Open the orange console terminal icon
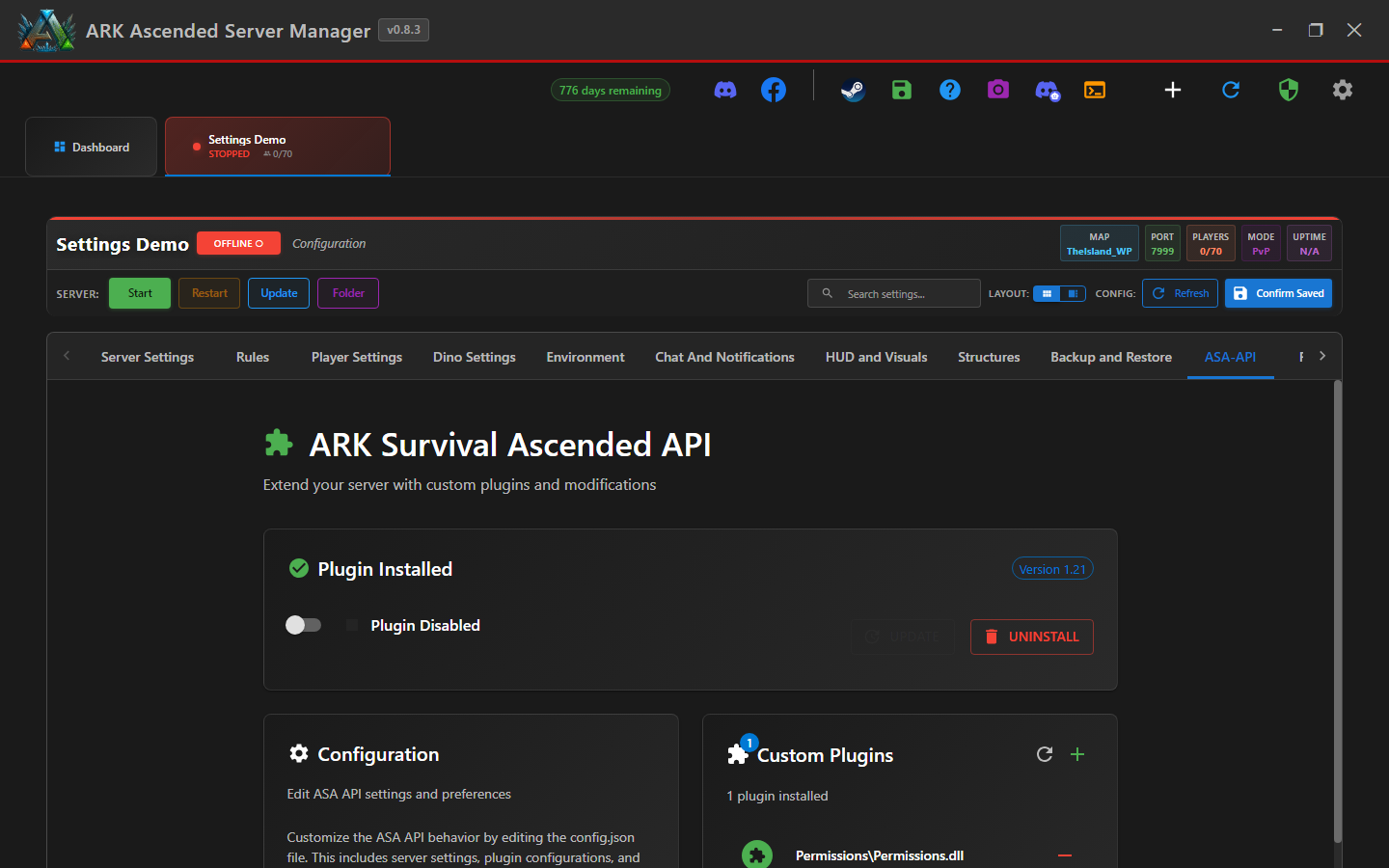The width and height of the screenshot is (1389, 868). (x=1095, y=90)
